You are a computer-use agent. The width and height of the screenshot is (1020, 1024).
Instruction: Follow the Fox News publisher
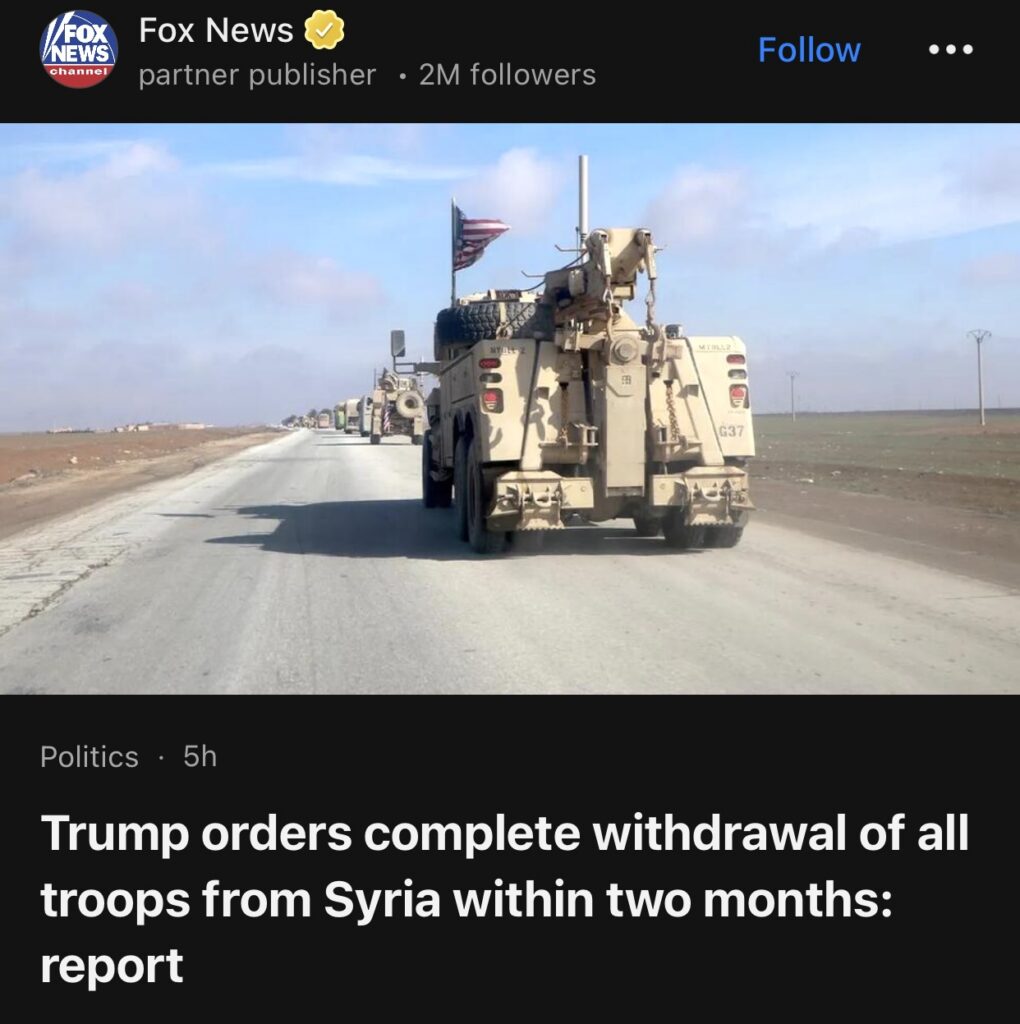tap(809, 50)
